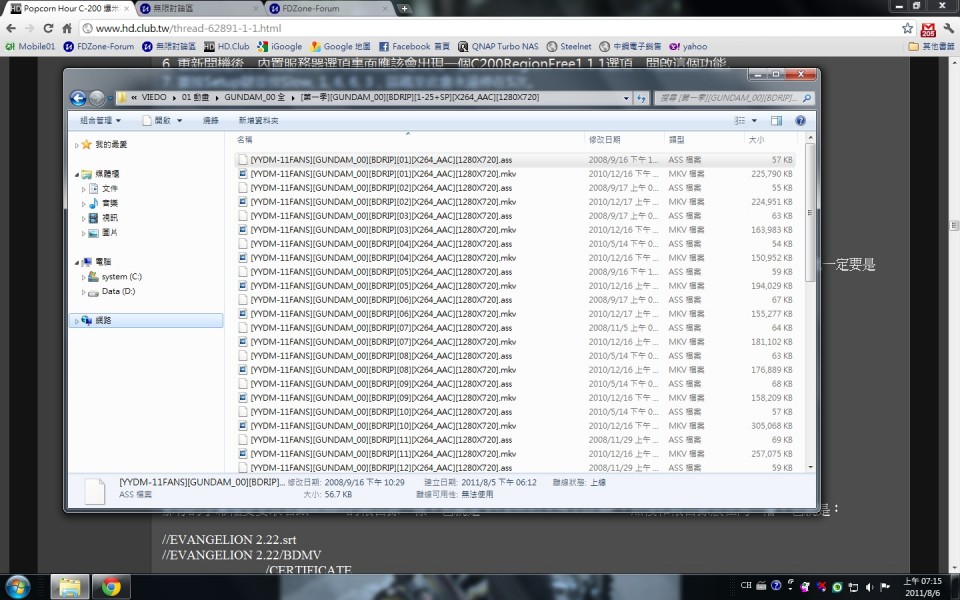The height and width of the screenshot is (600, 960).
Task: Expand 文件 library node
Action: click(x=84, y=189)
